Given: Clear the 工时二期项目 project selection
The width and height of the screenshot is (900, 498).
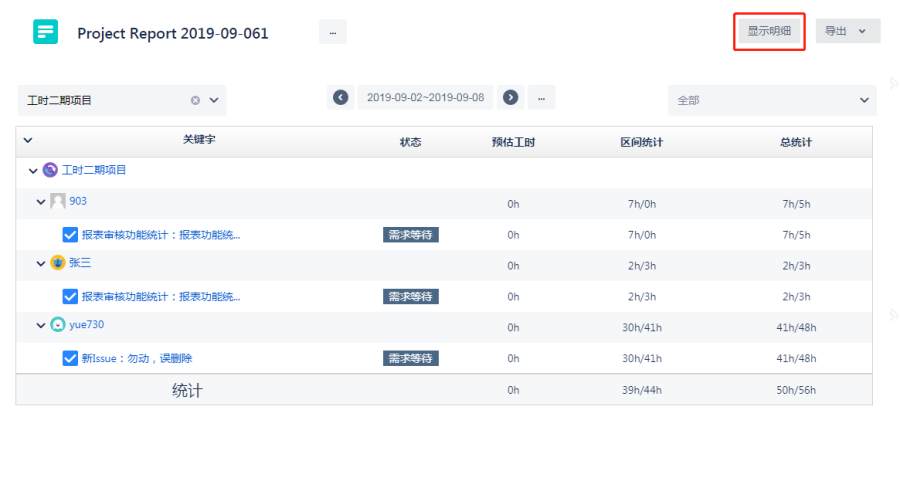Looking at the screenshot, I should pos(195,100).
